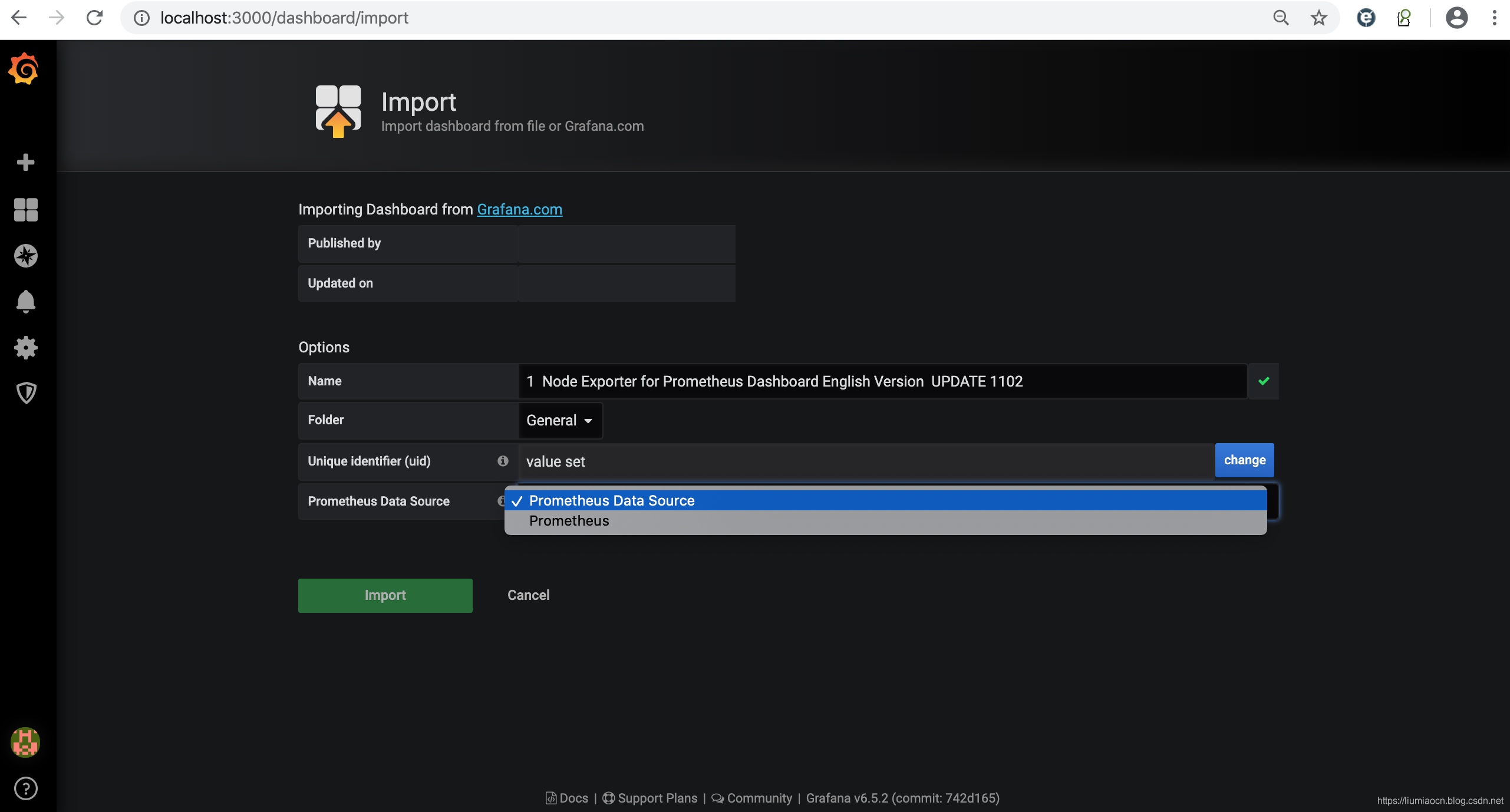Open the Chrome profile account icon
1510x812 pixels.
[1456, 18]
